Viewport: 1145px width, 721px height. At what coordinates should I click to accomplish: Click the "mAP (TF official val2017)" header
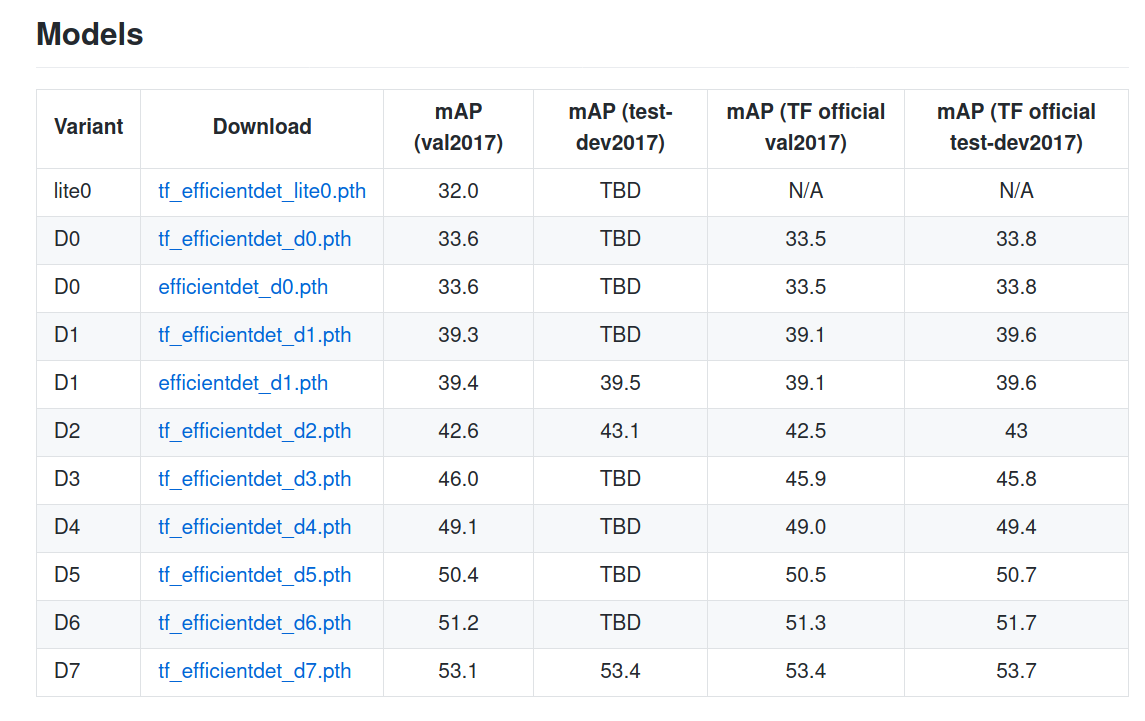[x=806, y=127]
